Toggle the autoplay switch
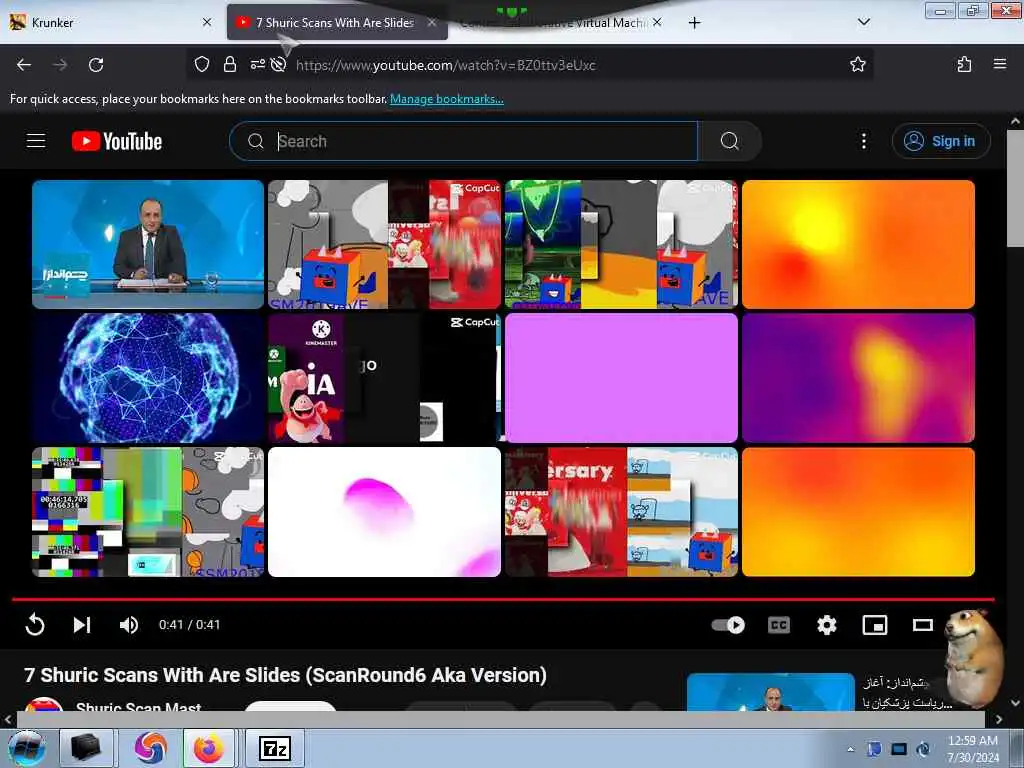 coord(728,625)
